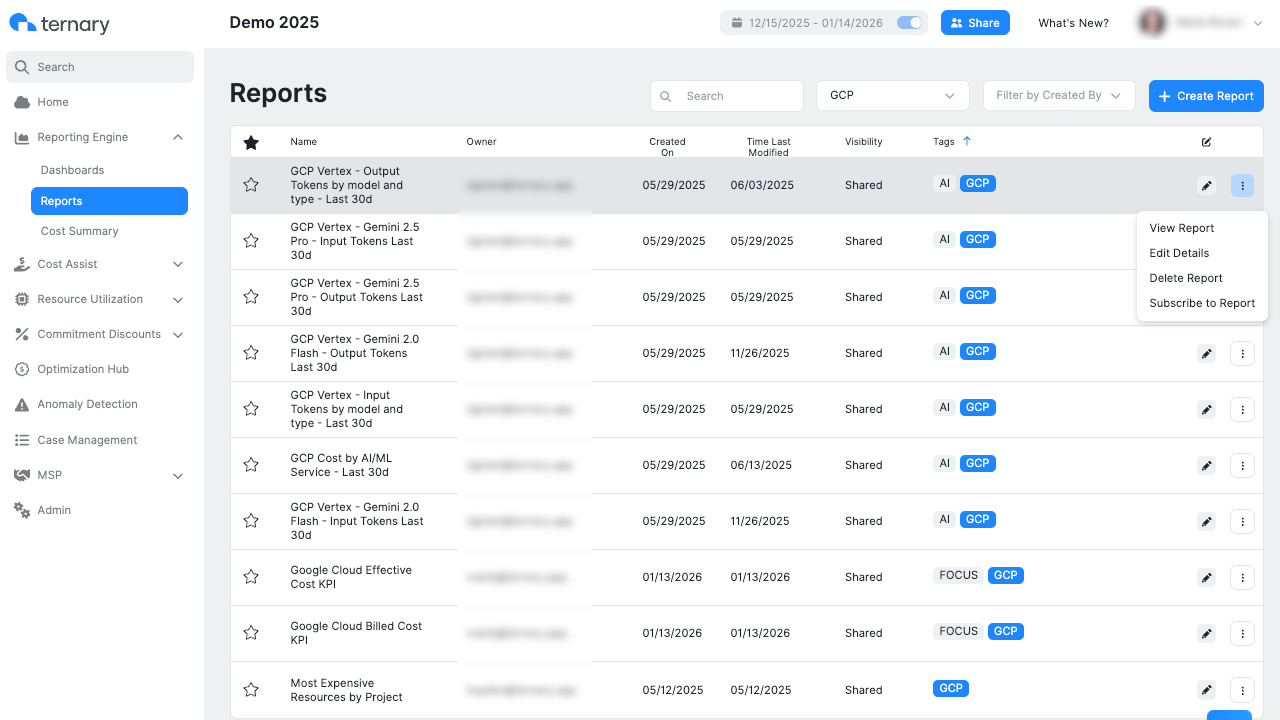The image size is (1280, 720).
Task: Select Case Management in sidebar
Action: pyautogui.click(x=87, y=440)
